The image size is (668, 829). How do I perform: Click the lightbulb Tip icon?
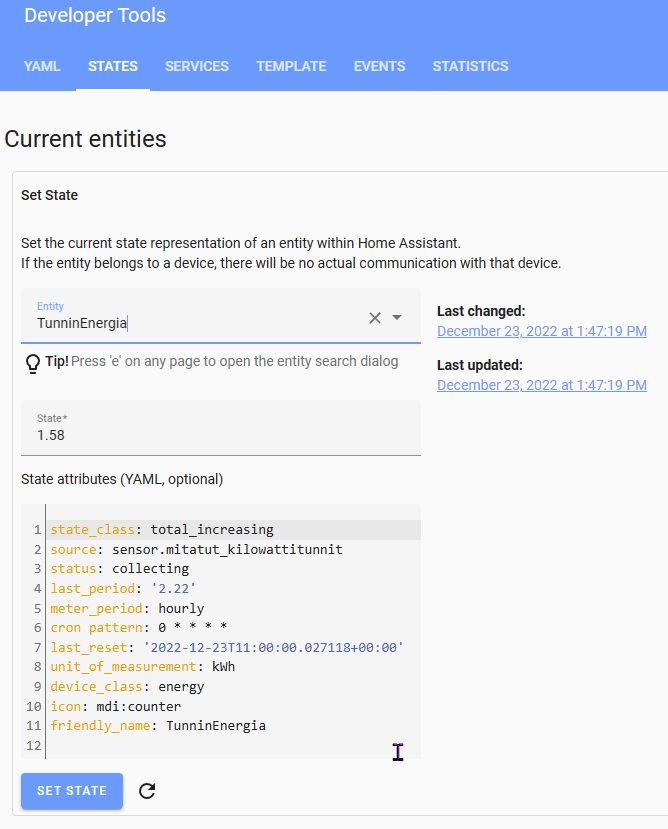32,362
